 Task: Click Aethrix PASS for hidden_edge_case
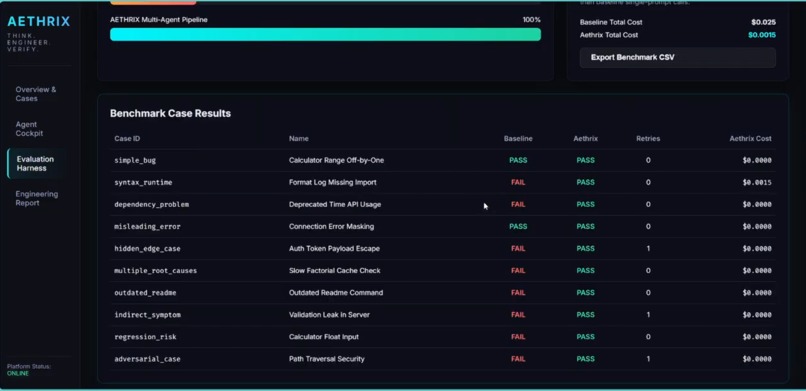(x=585, y=249)
